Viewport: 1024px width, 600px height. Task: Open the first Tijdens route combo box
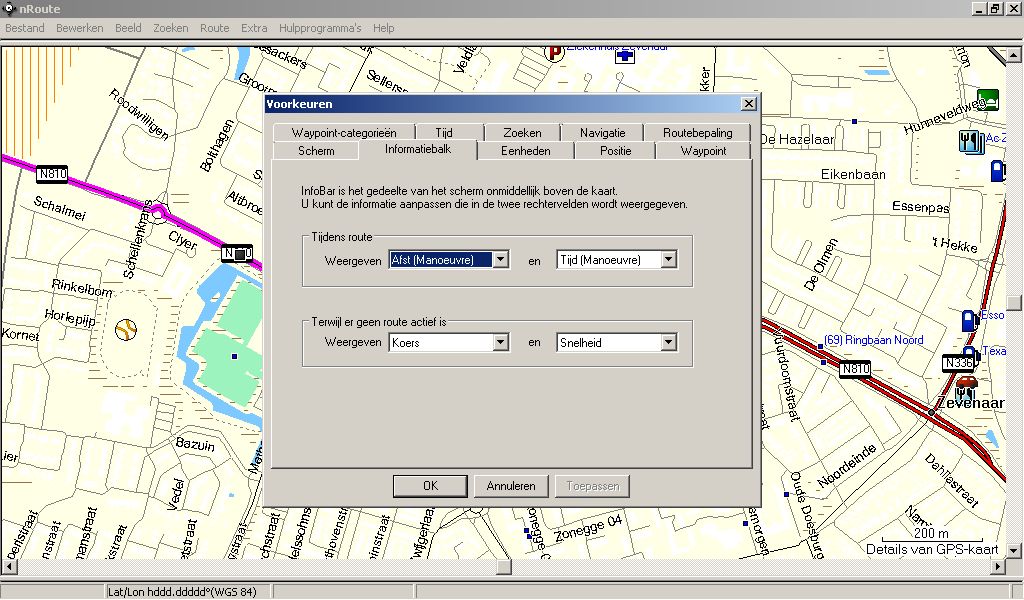tap(500, 260)
